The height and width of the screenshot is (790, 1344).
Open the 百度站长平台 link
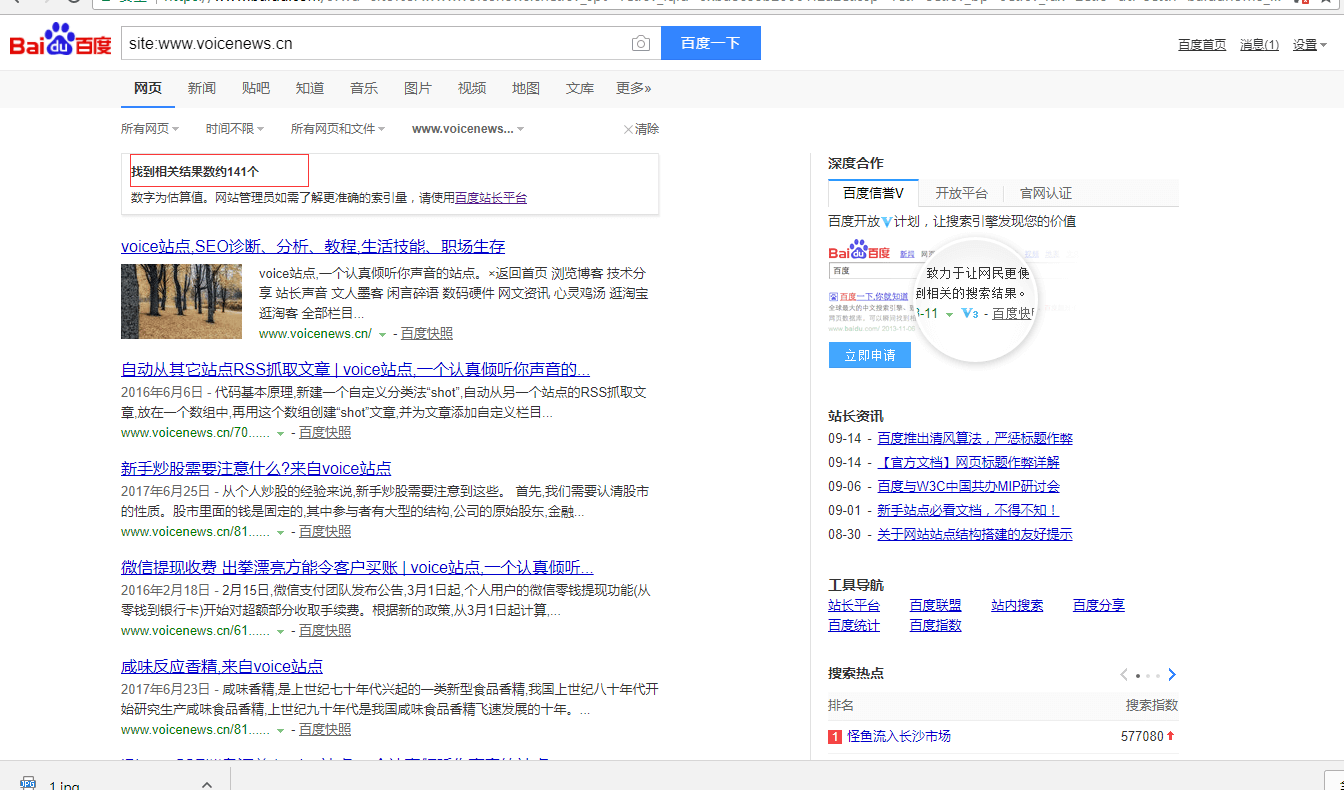tap(491, 198)
